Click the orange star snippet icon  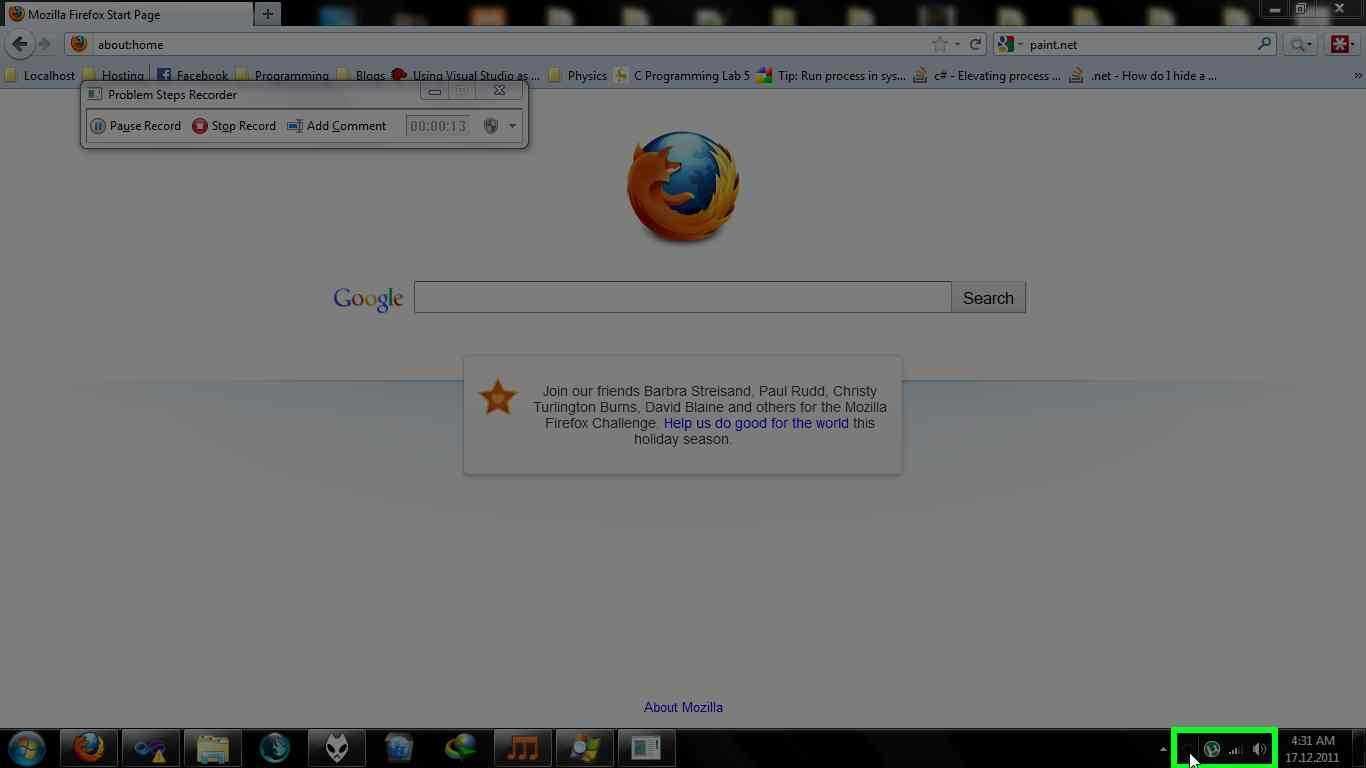498,398
